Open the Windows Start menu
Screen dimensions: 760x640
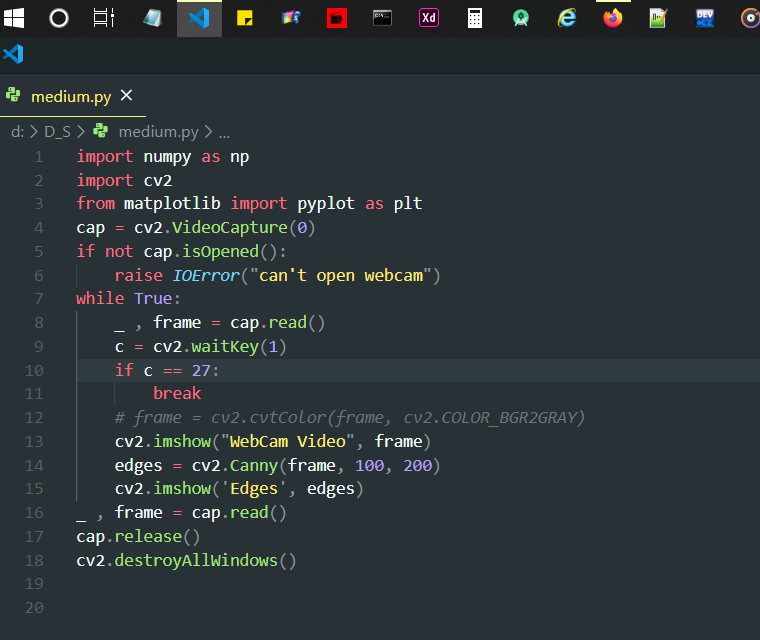[x=14, y=18]
